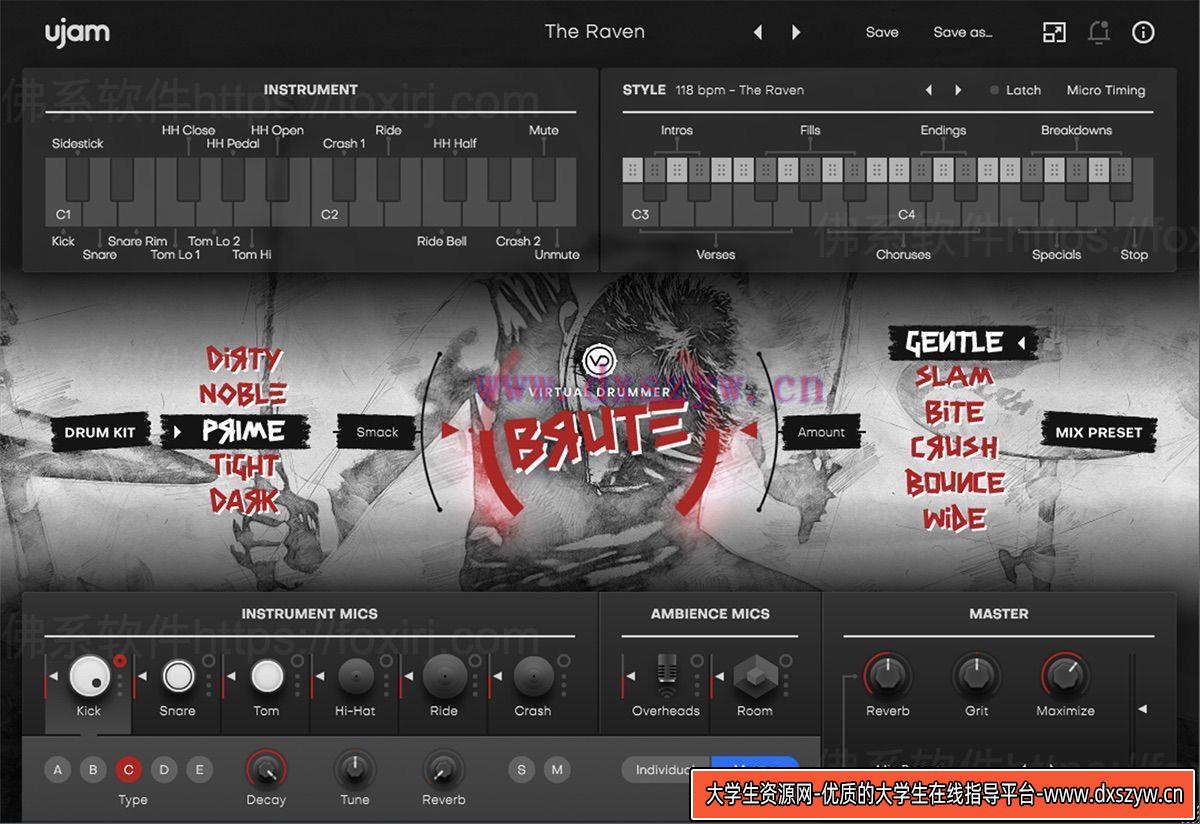This screenshot has height=824, width=1200.
Task: Click the ujam logo
Action: coord(77,32)
